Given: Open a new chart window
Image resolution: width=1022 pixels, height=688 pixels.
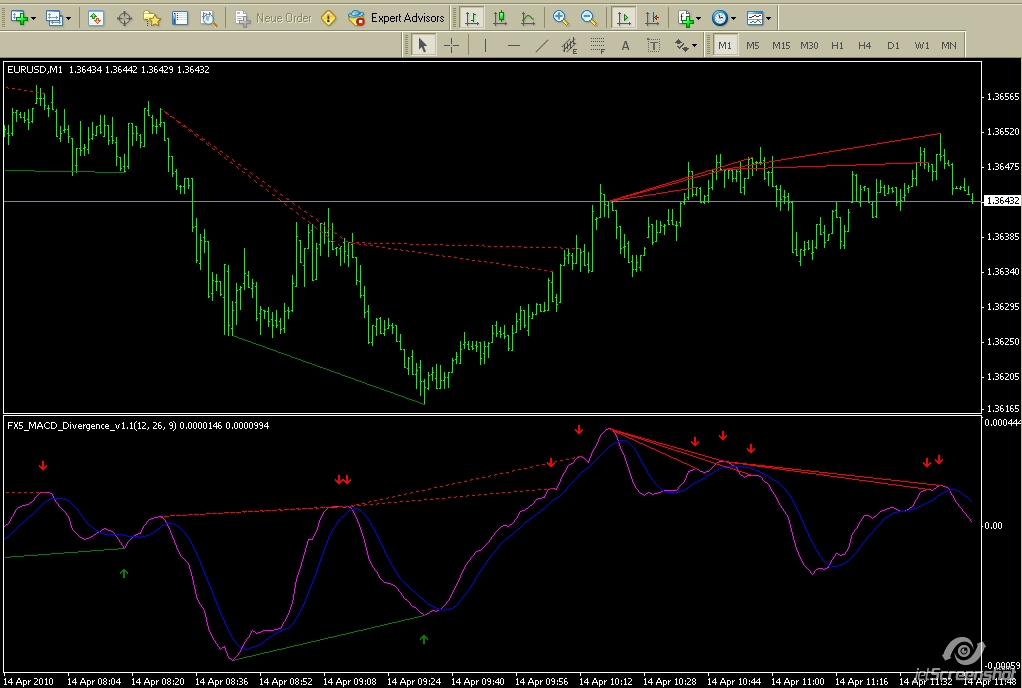Looking at the screenshot, I should click(x=18, y=18).
